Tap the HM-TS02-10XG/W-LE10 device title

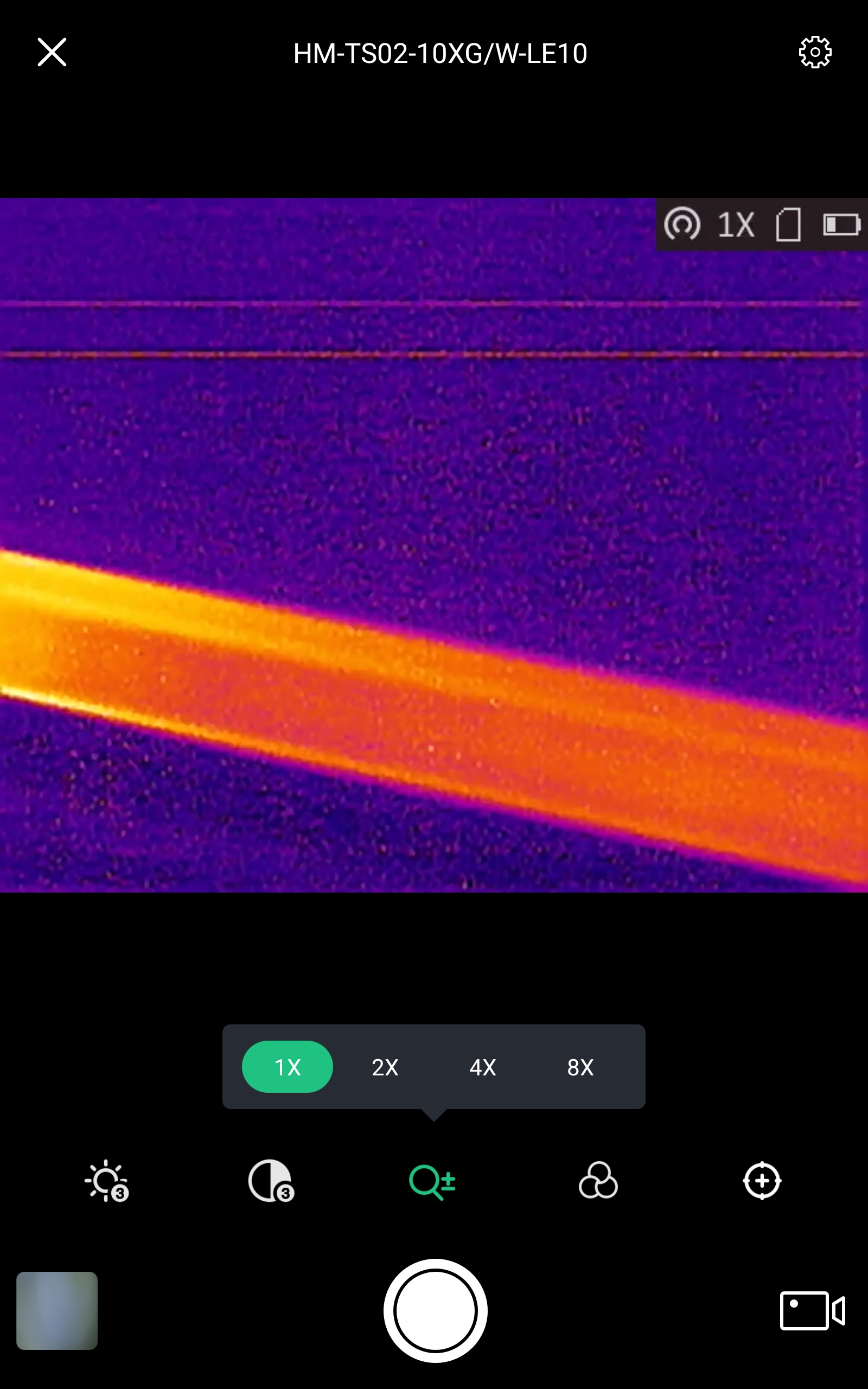(441, 53)
